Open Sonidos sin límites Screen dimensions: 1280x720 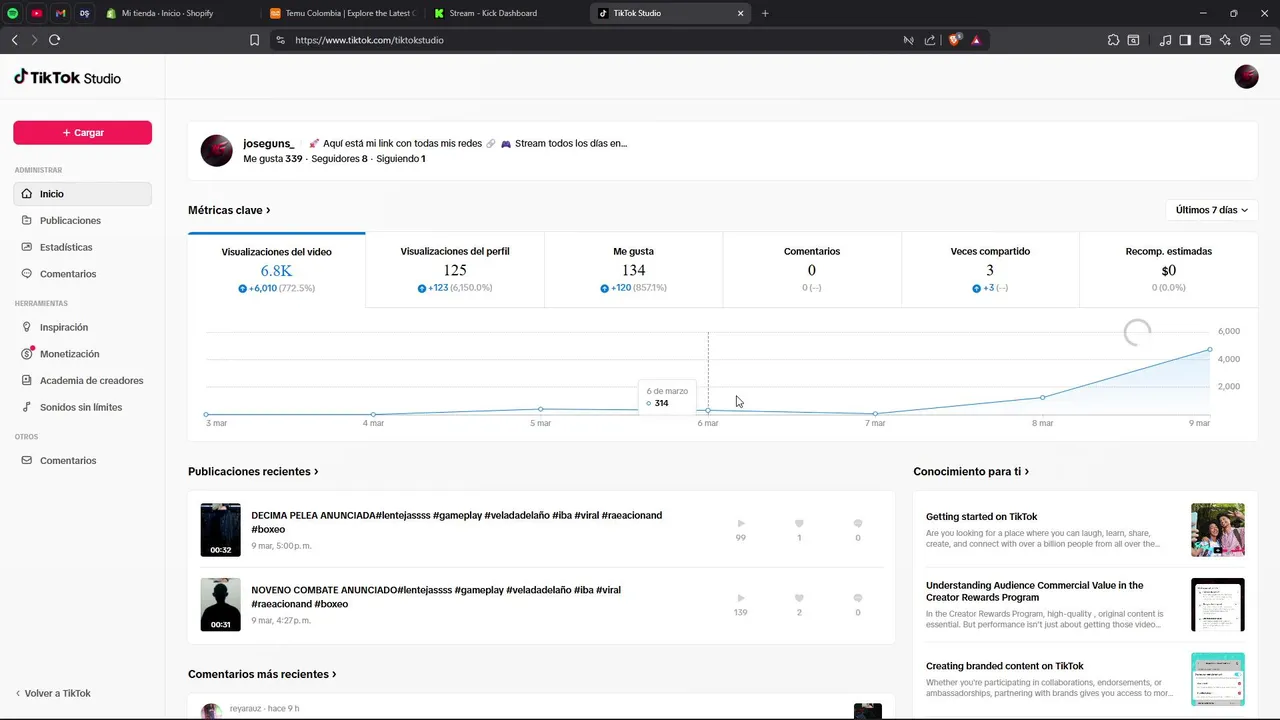[x=82, y=407]
